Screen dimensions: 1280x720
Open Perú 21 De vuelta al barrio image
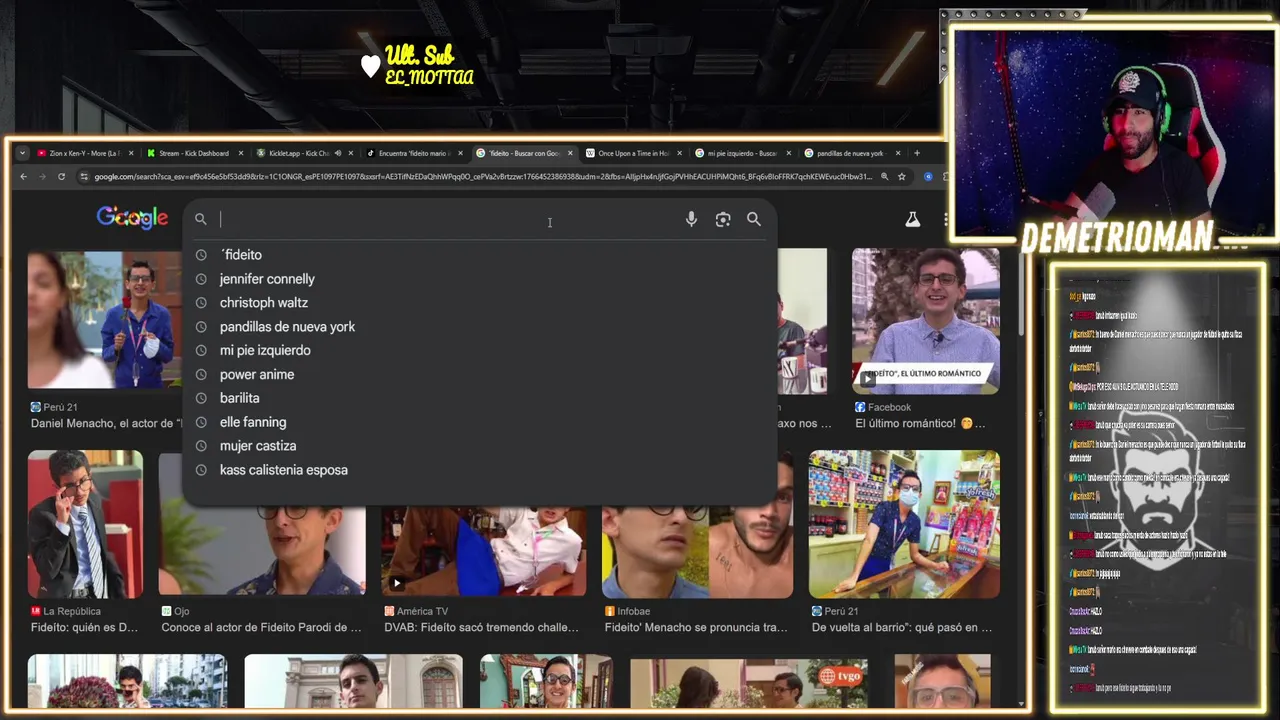pyautogui.click(x=904, y=524)
